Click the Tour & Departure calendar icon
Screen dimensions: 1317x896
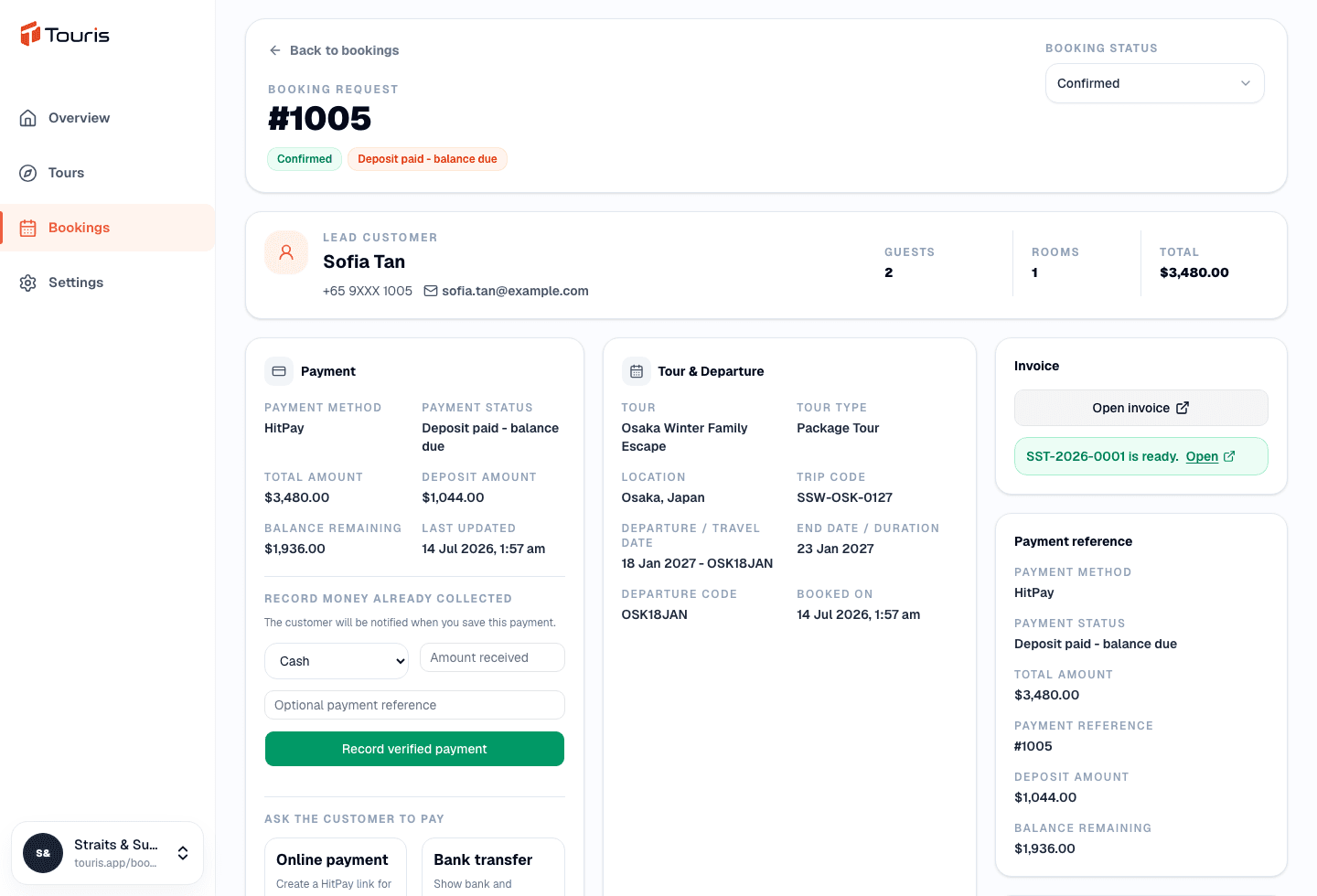[x=637, y=371]
